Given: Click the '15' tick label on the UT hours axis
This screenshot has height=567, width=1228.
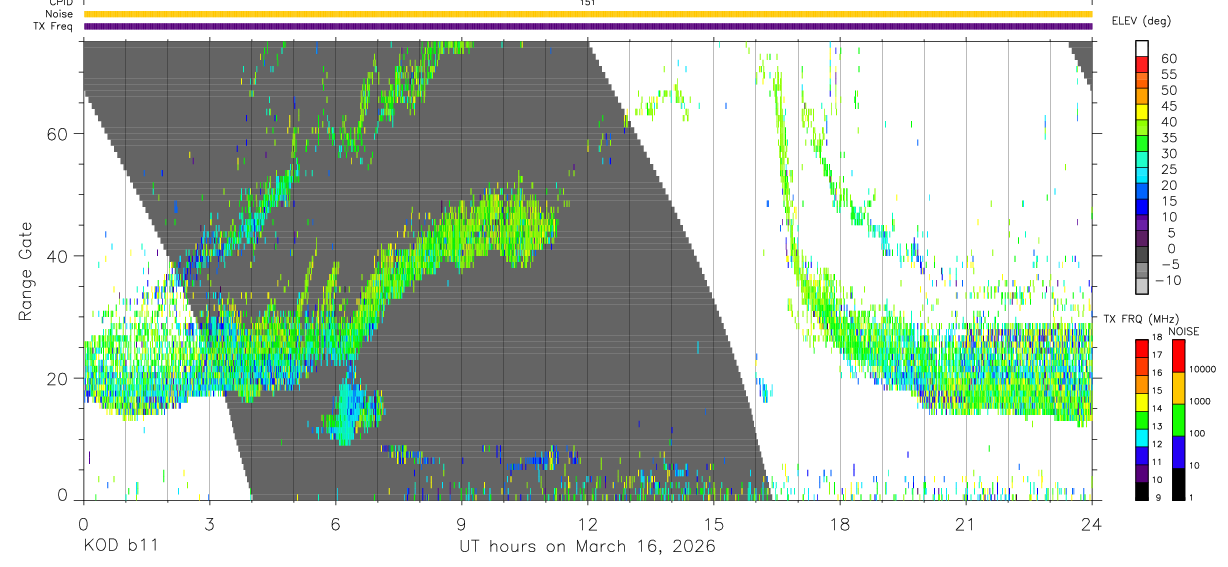Looking at the screenshot, I should [x=713, y=524].
